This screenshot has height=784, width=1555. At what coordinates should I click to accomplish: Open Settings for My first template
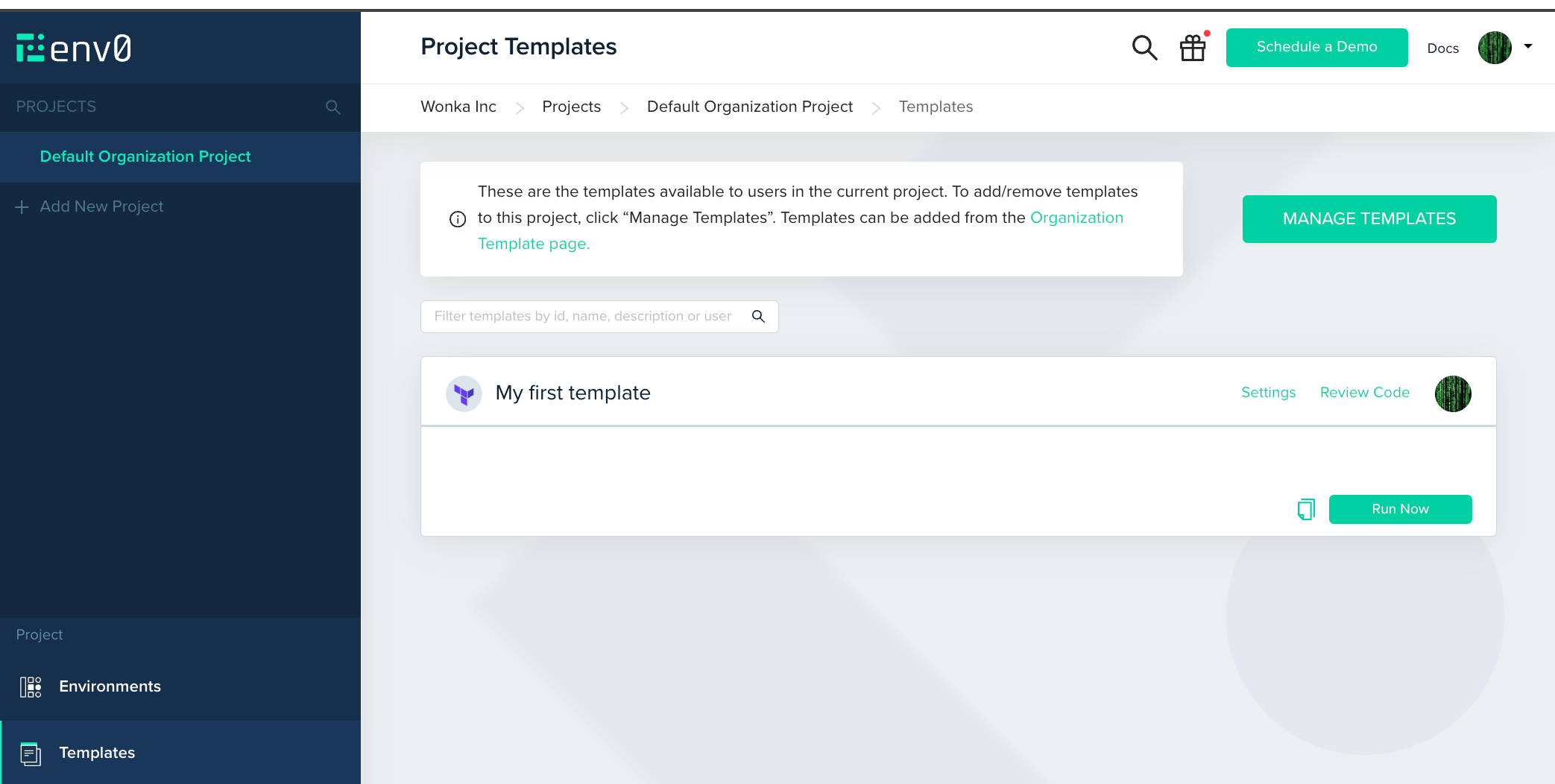(1267, 393)
